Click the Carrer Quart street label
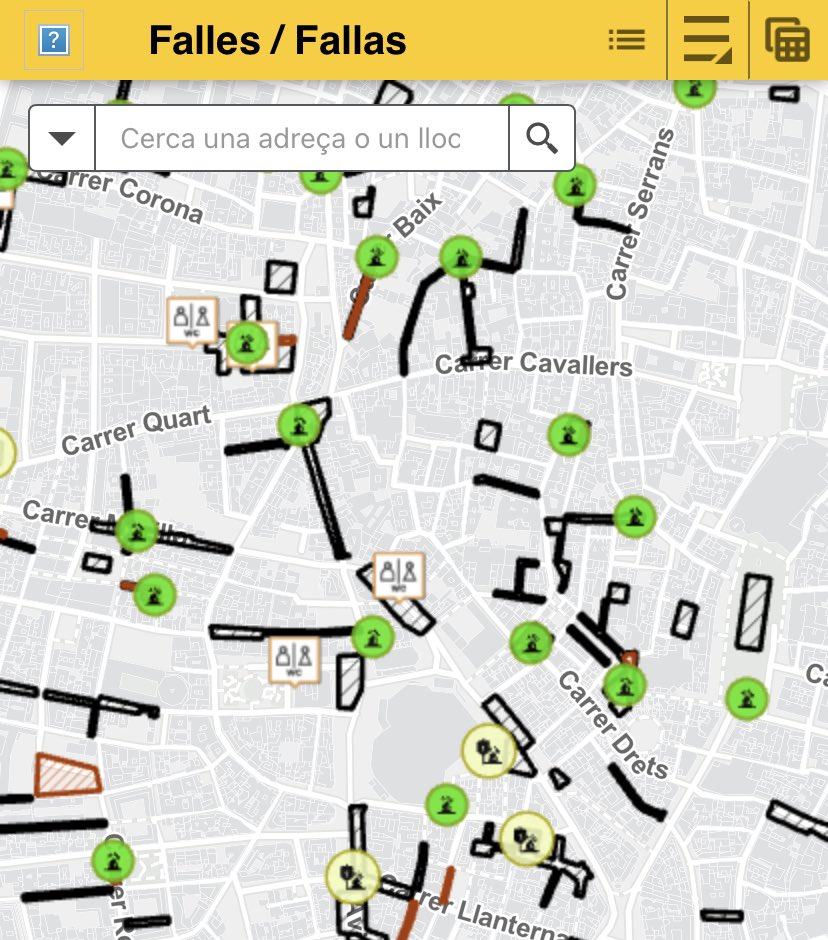The width and height of the screenshot is (828, 940). coord(137,431)
